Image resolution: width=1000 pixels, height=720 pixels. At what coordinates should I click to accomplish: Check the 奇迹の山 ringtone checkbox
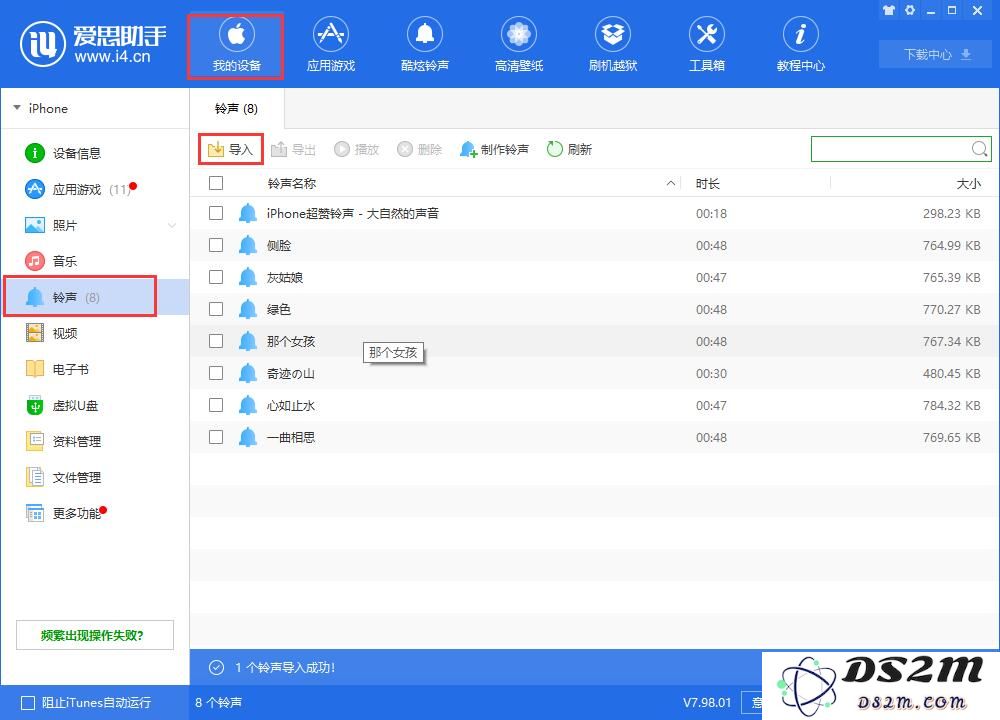point(216,373)
